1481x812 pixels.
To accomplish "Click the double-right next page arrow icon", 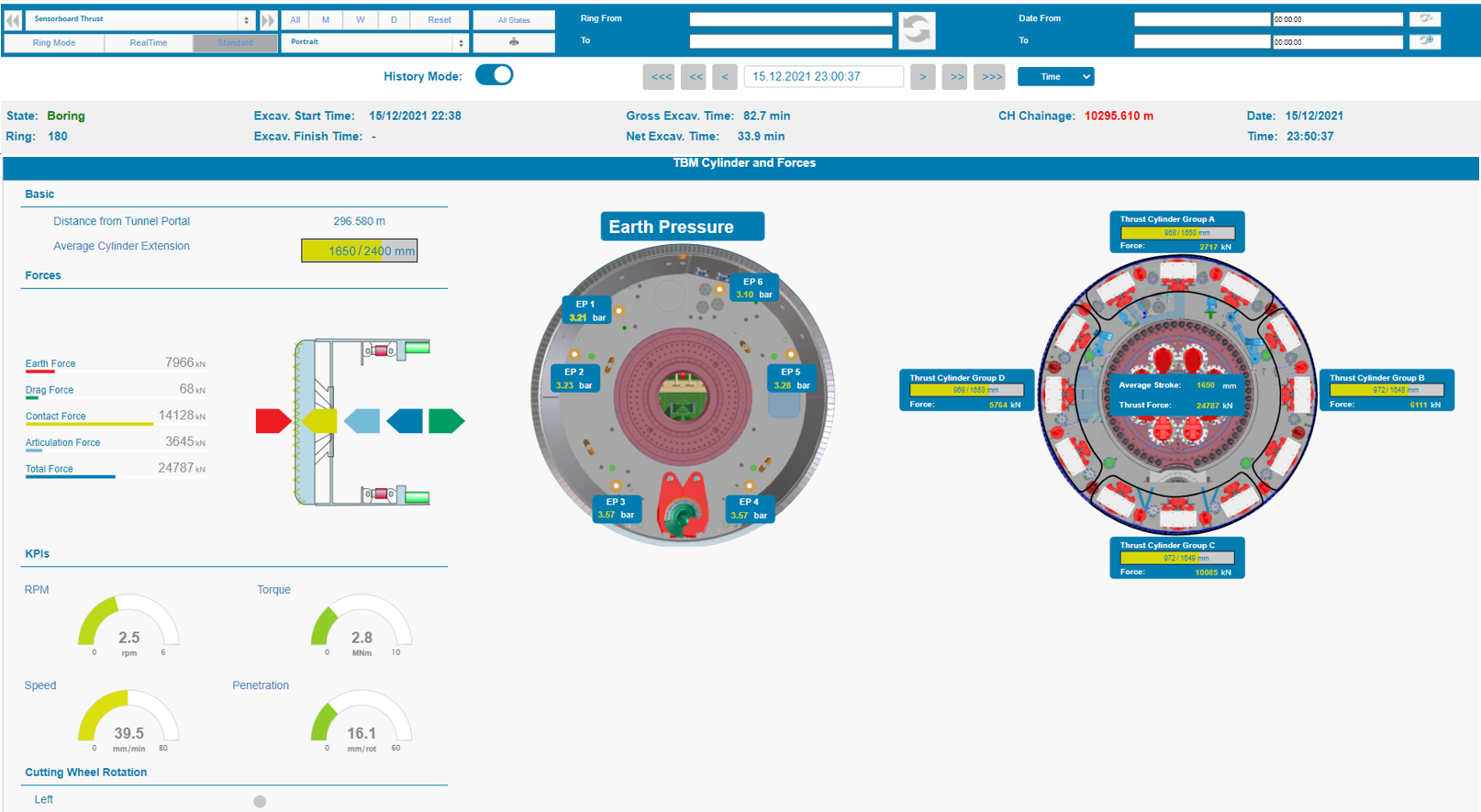I will click(x=268, y=19).
